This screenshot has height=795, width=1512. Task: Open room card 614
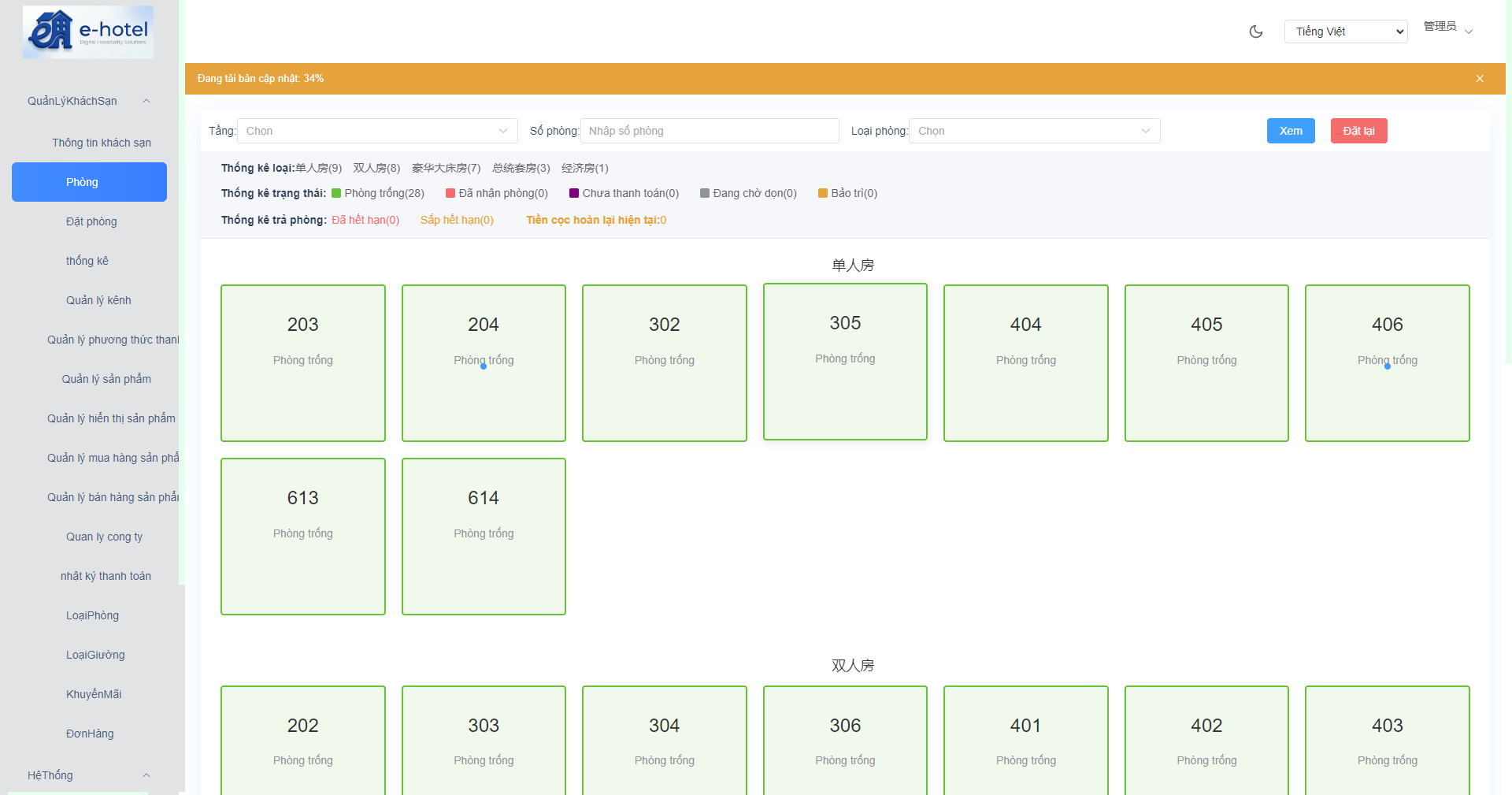pyautogui.click(x=484, y=537)
